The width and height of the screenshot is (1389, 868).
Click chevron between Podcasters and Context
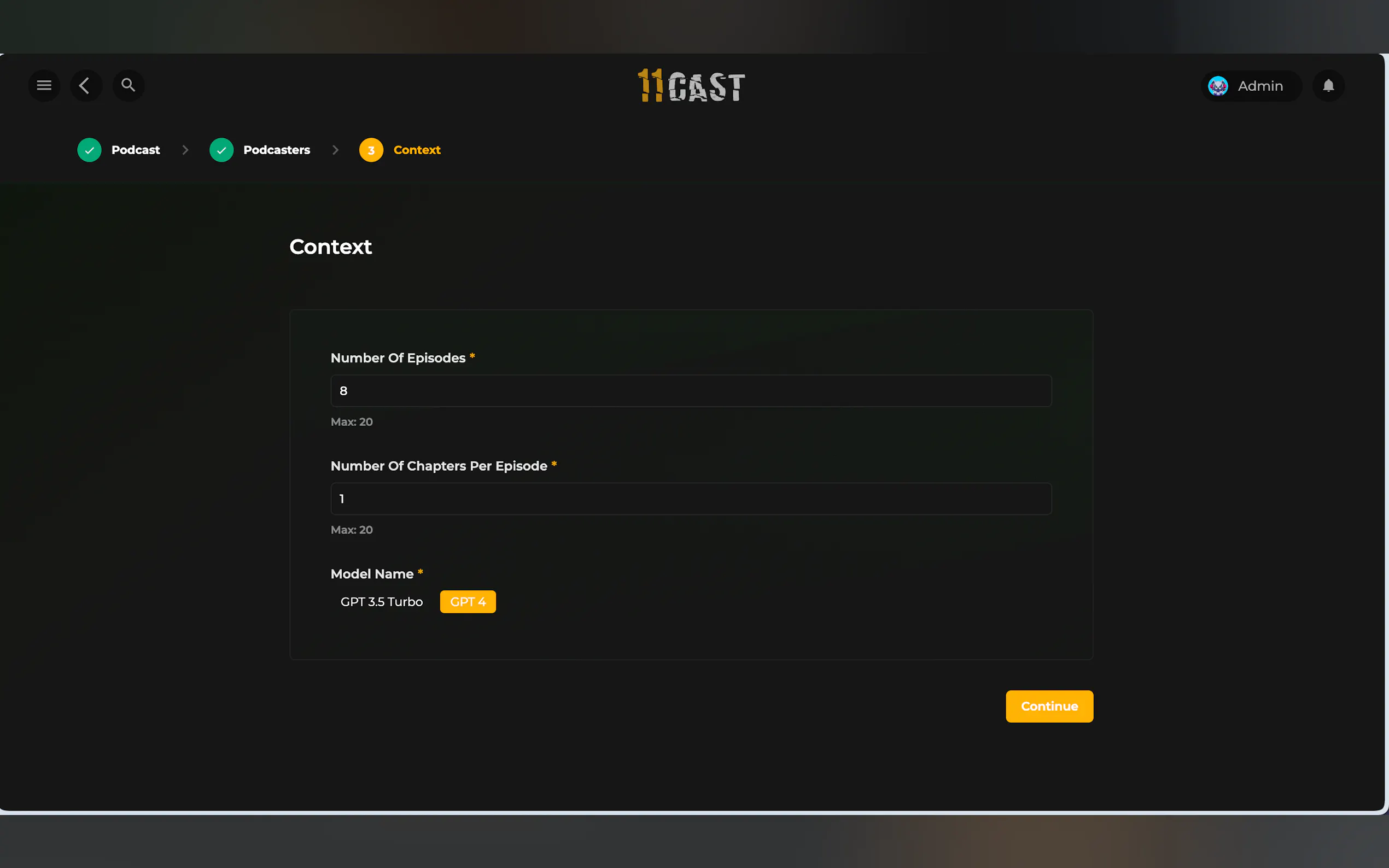[x=335, y=150]
